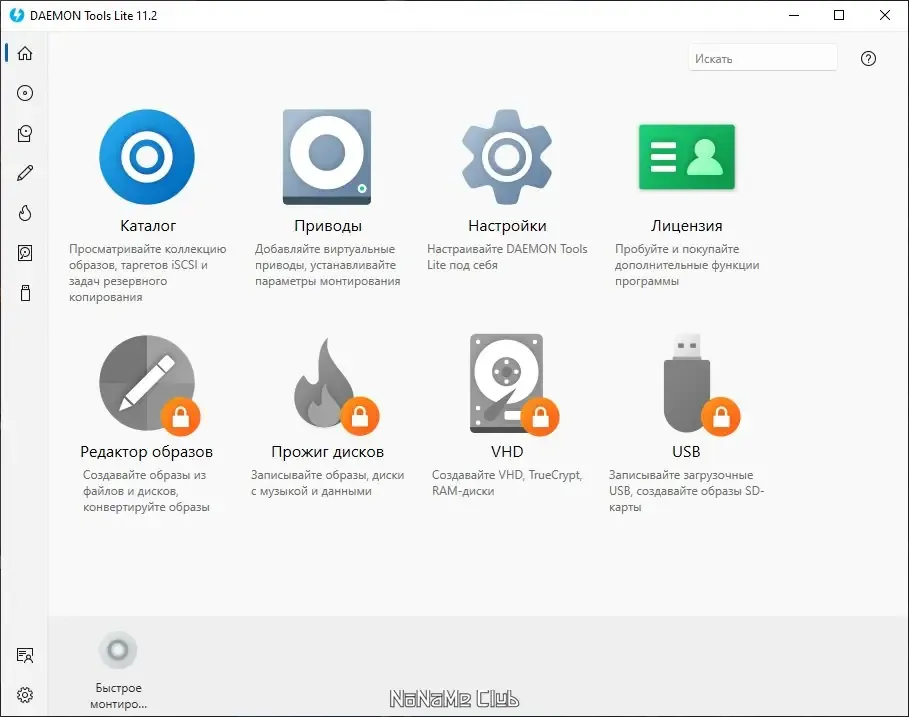This screenshot has width=909, height=717.
Task: Close the DAEMON Tools Lite window
Action: [885, 15]
